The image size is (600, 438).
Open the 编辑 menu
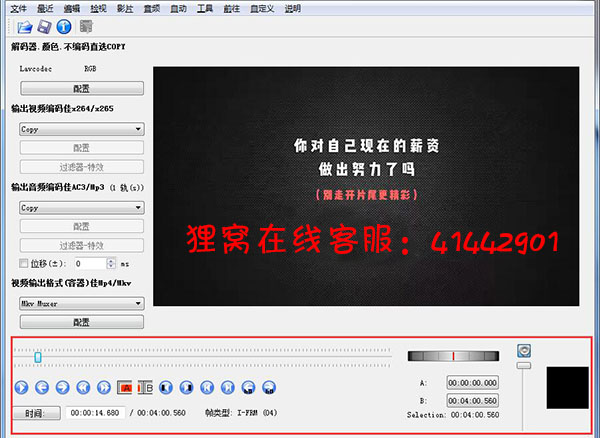click(72, 8)
